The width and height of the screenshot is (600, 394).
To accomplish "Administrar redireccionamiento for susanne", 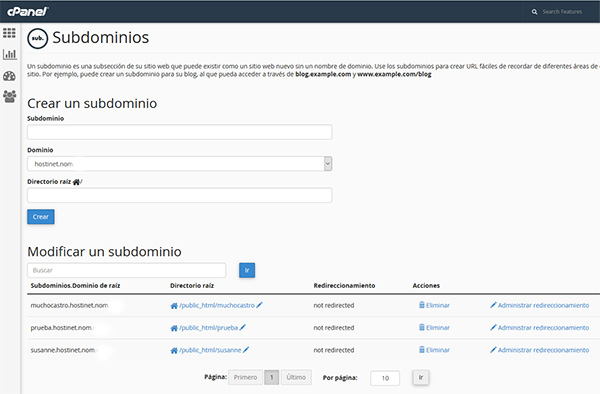I will pos(543,350).
